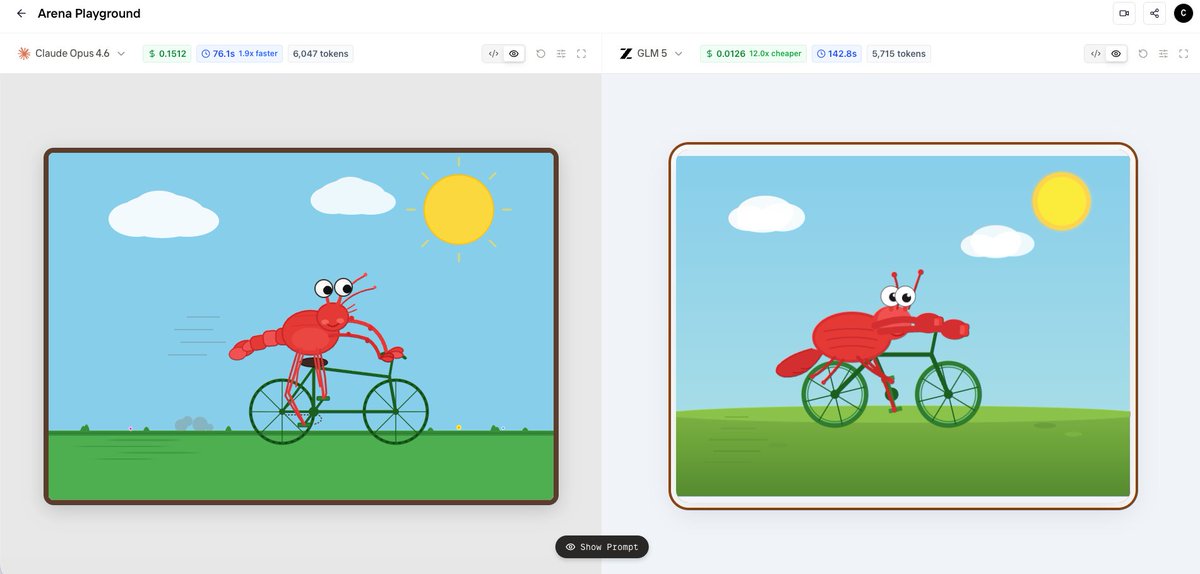Screen dimensions: 1200x574
Task: Regenerate the Claude Opus 4.6 output
Action: 541,54
